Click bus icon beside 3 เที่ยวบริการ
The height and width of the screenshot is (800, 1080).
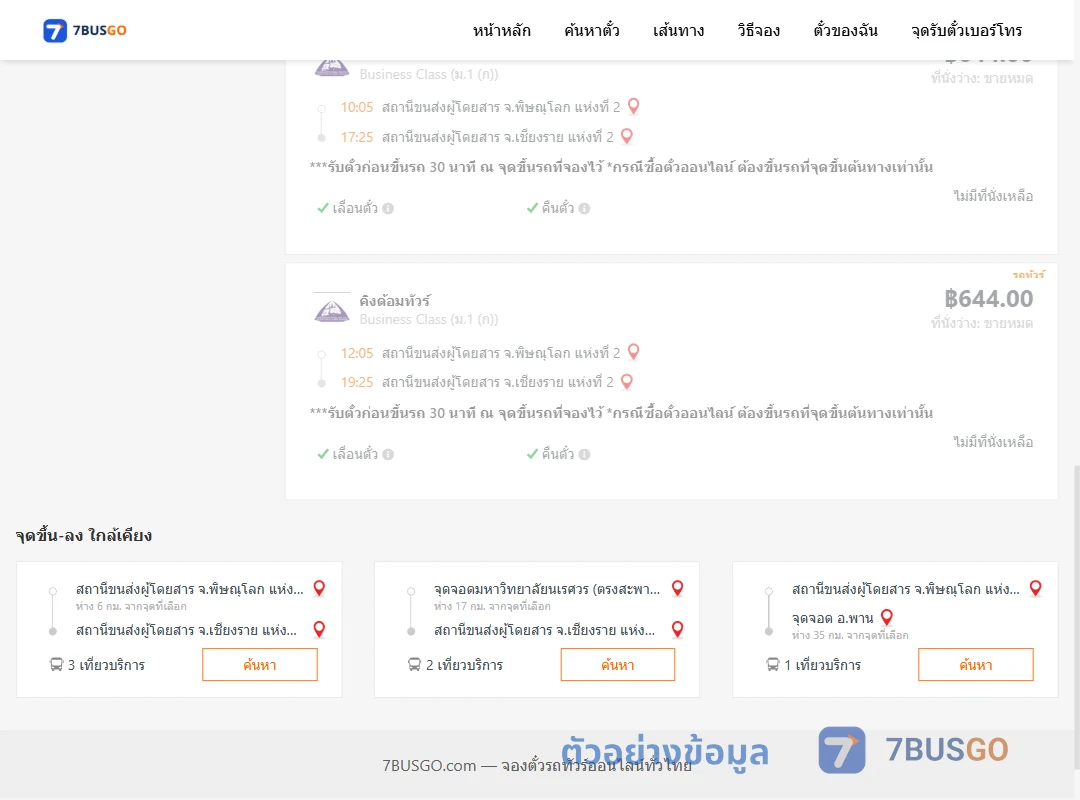(x=56, y=665)
